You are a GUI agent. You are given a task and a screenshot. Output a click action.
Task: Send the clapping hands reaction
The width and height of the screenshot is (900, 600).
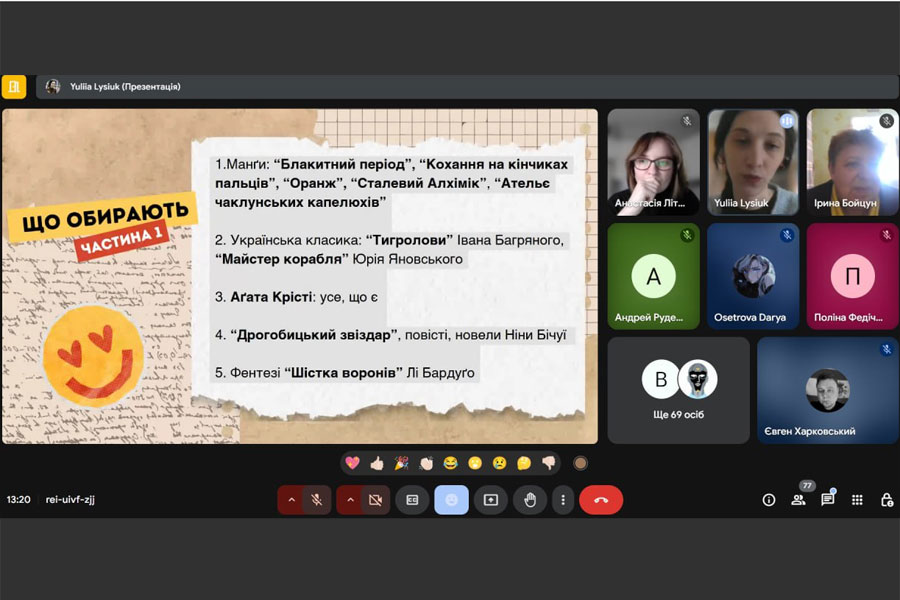click(x=426, y=463)
